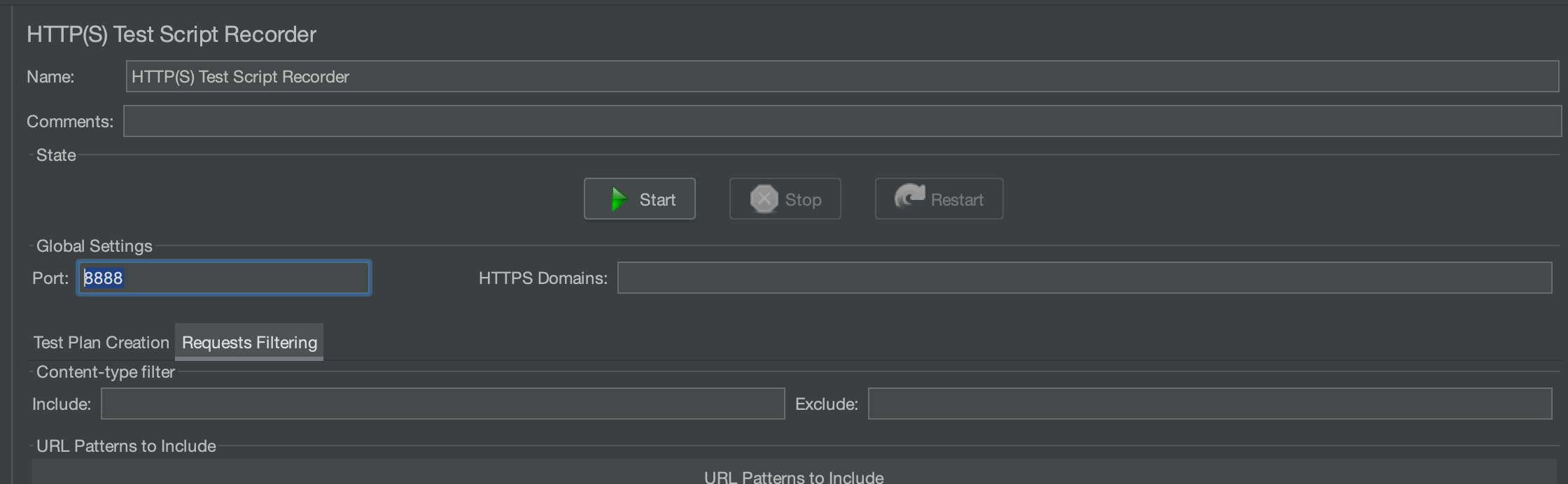Click the Exclude: label

[826, 404]
